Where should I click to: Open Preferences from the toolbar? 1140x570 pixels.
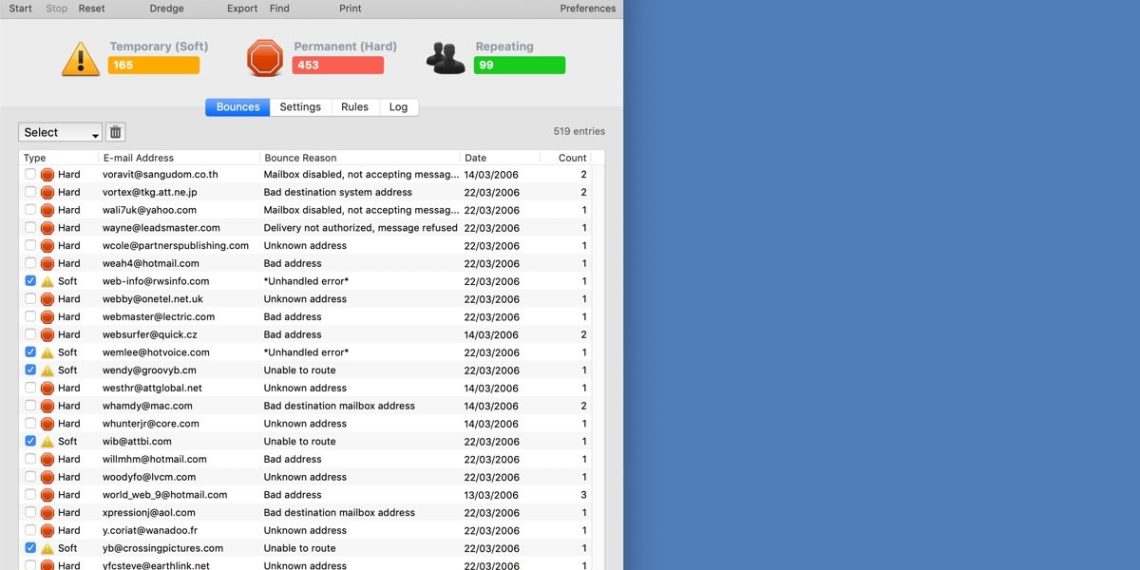pos(587,8)
